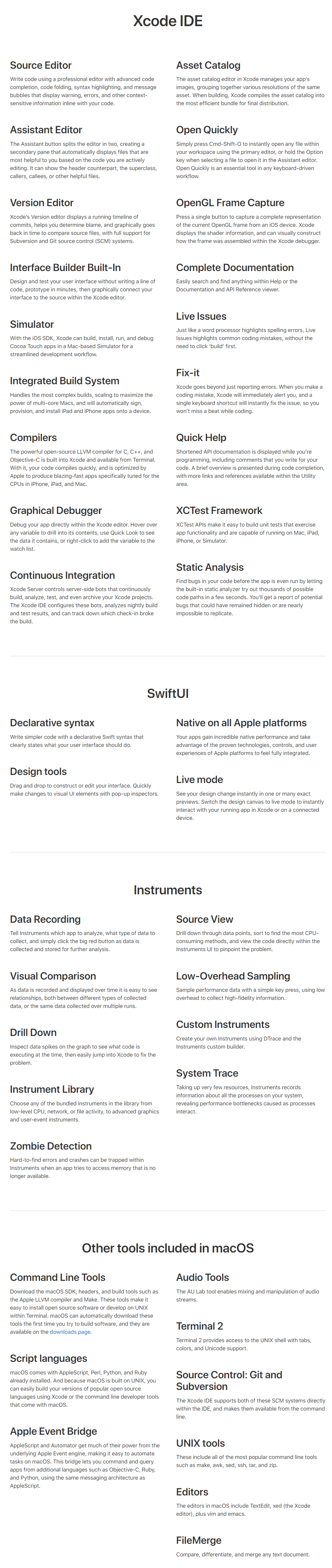Click the Graphical Debugger heading
Image resolution: width=332 pixels, height=1568 pixels.
[x=56, y=510]
